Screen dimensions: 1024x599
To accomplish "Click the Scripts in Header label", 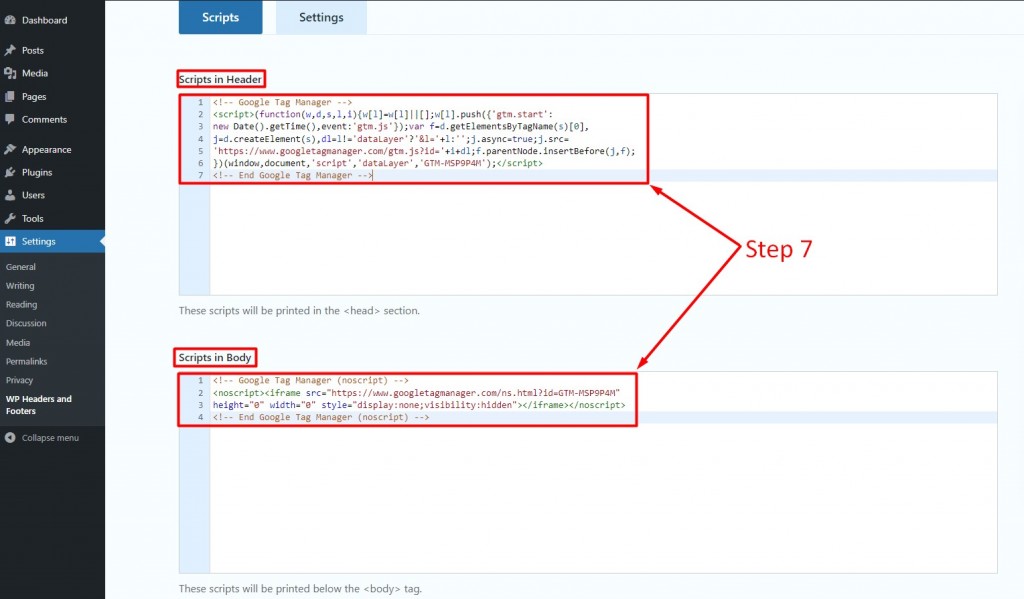I will pos(221,79).
